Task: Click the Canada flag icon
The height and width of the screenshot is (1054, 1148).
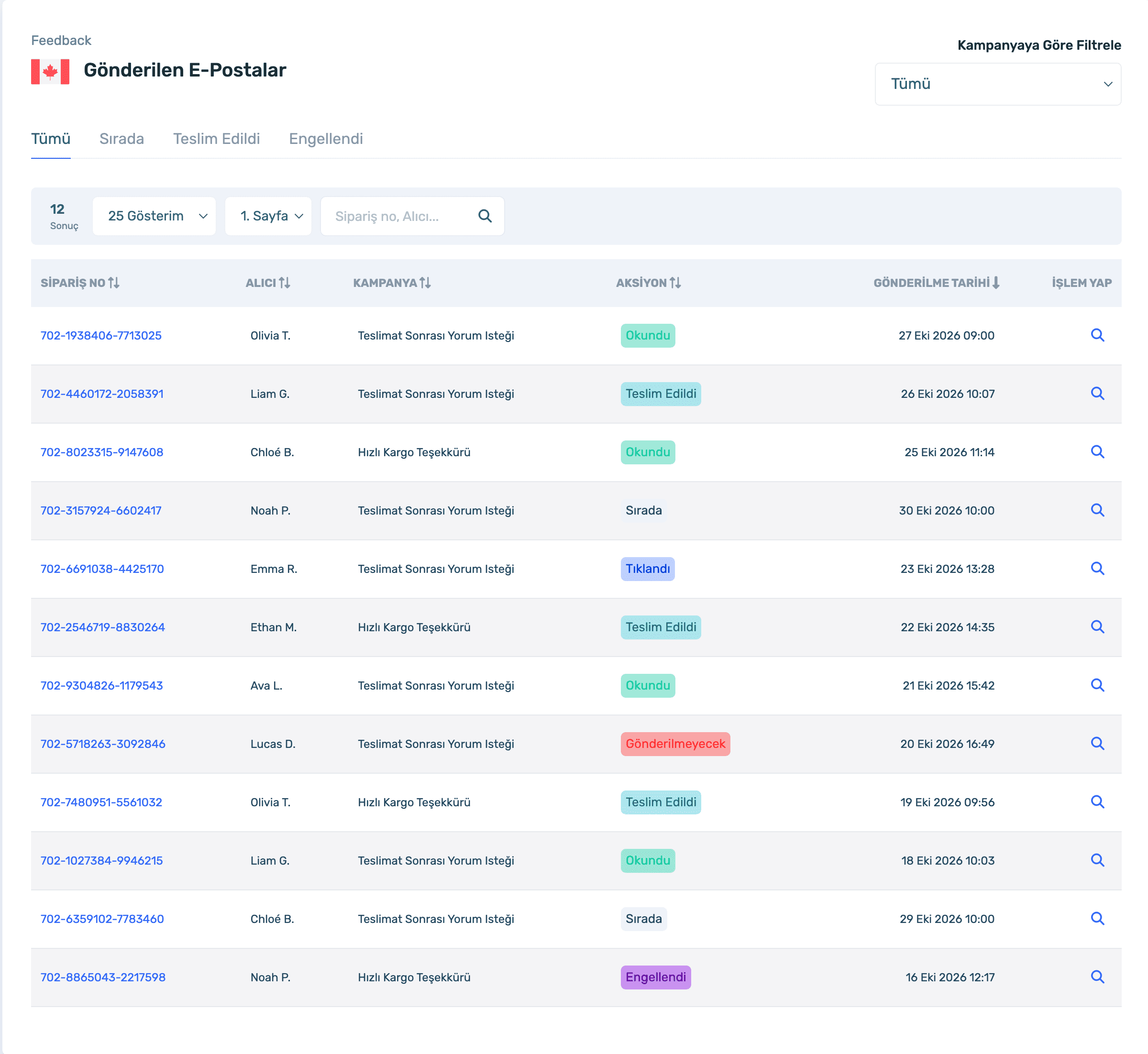Action: tap(50, 71)
